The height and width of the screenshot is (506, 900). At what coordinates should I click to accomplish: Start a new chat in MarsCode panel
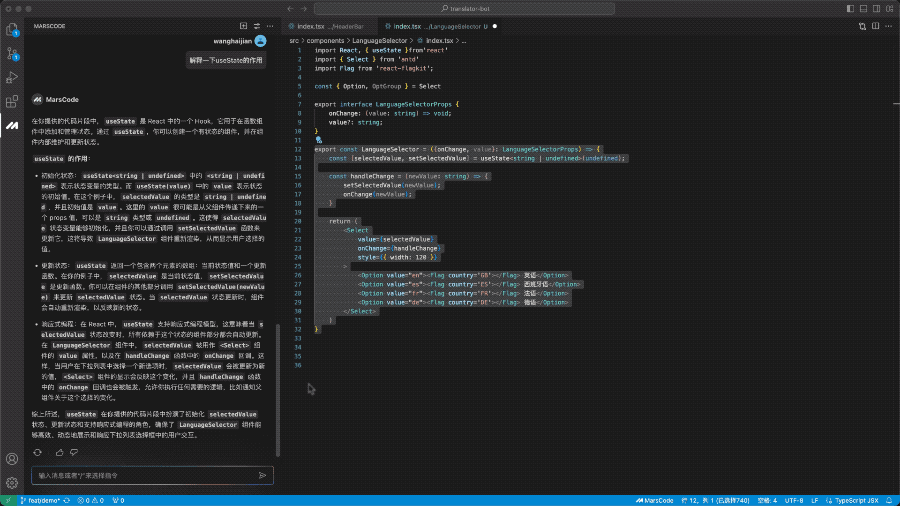point(243,25)
